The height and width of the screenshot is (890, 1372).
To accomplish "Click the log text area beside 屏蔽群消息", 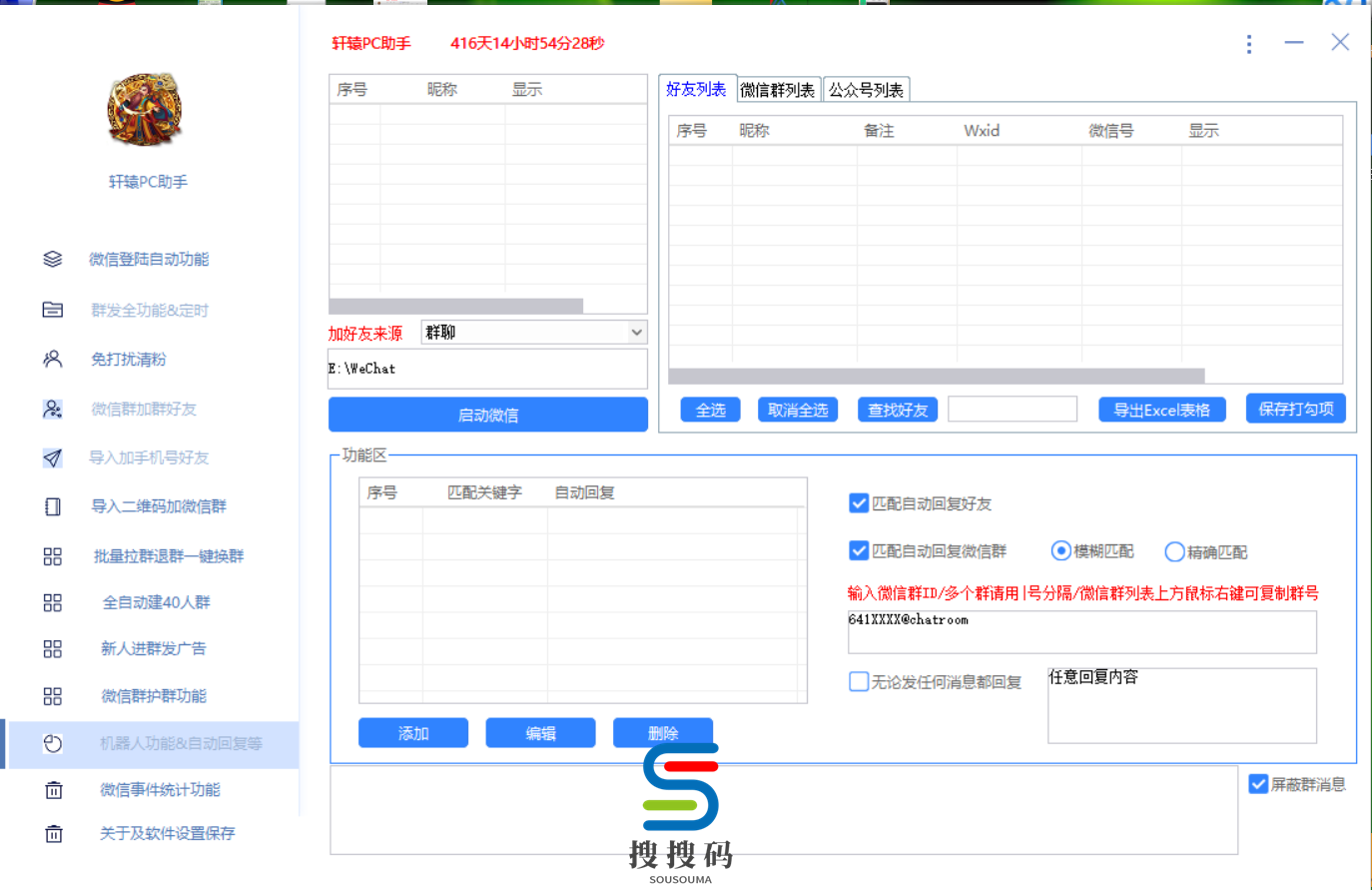I will click(x=784, y=810).
